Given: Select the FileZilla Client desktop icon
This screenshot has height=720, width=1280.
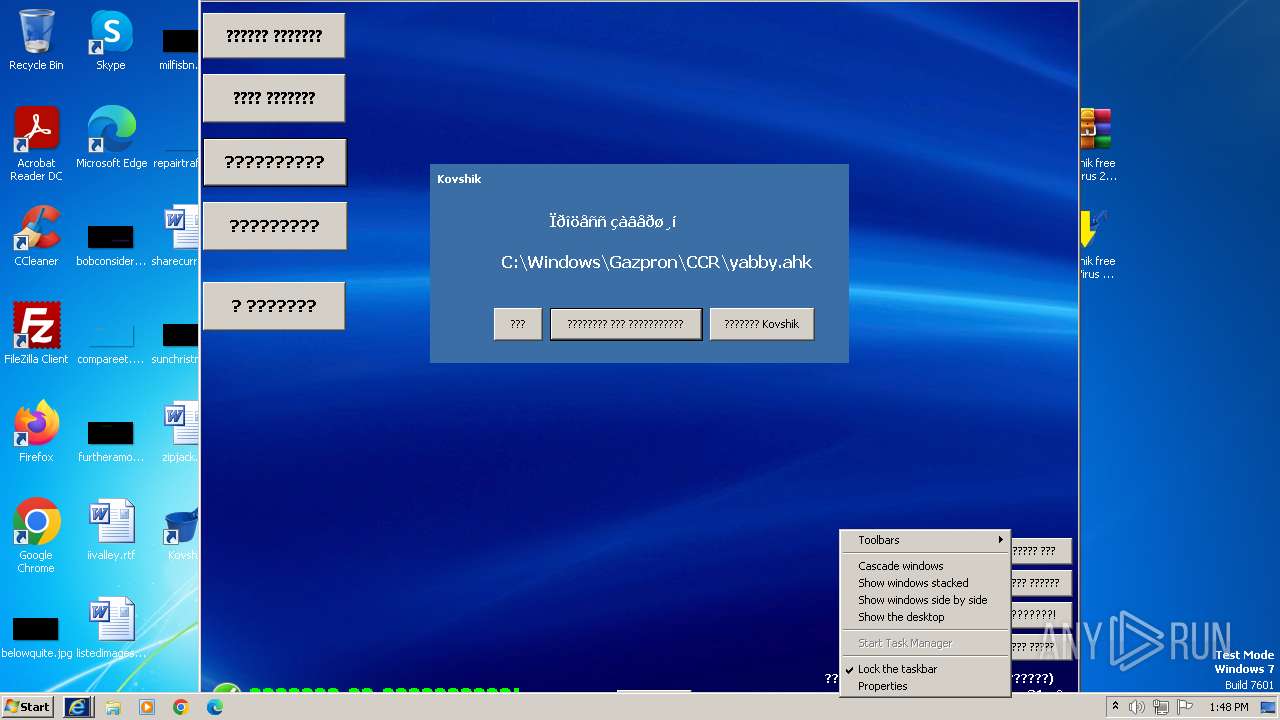Looking at the screenshot, I should tap(36, 334).
